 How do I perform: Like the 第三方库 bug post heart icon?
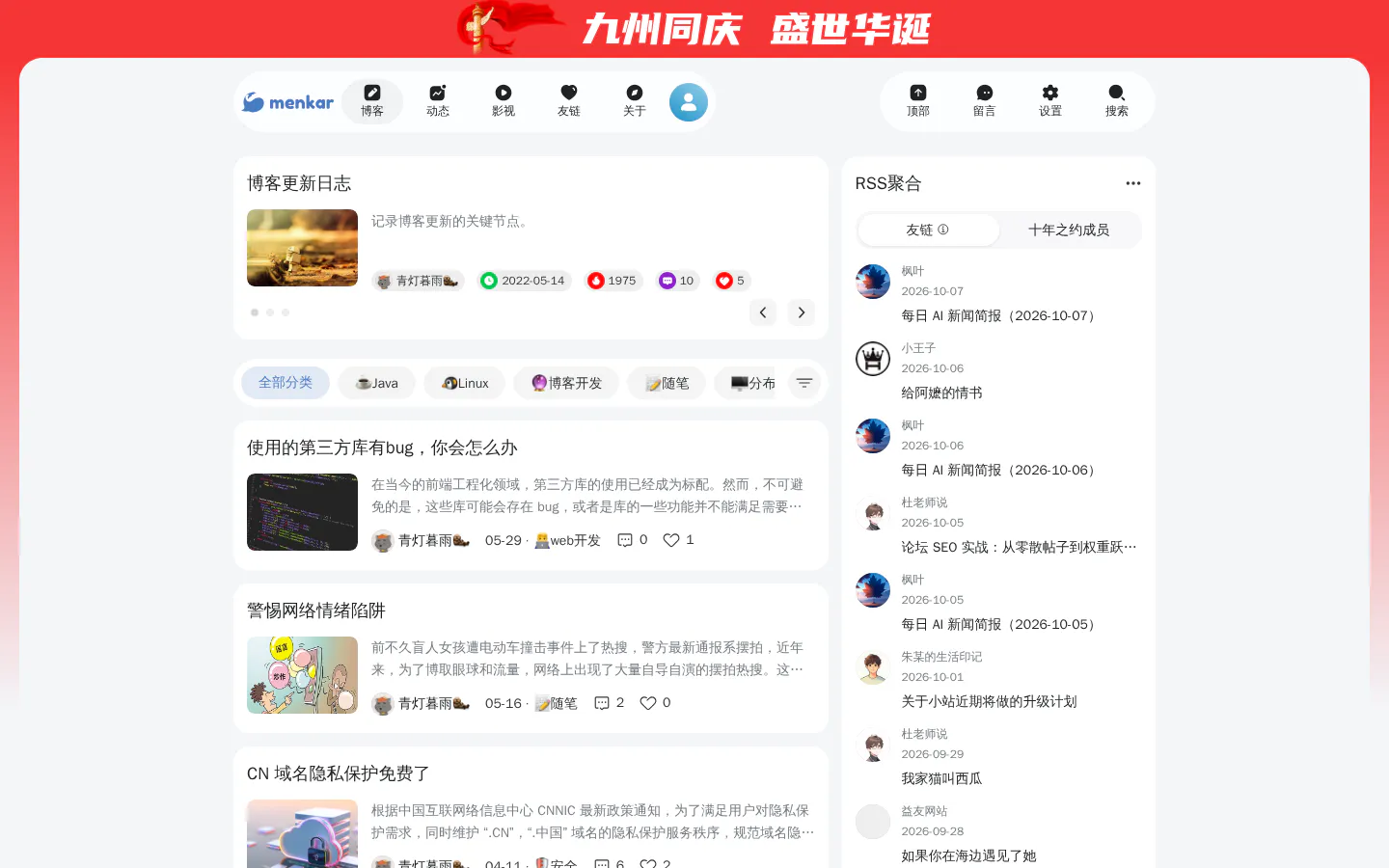click(x=671, y=540)
